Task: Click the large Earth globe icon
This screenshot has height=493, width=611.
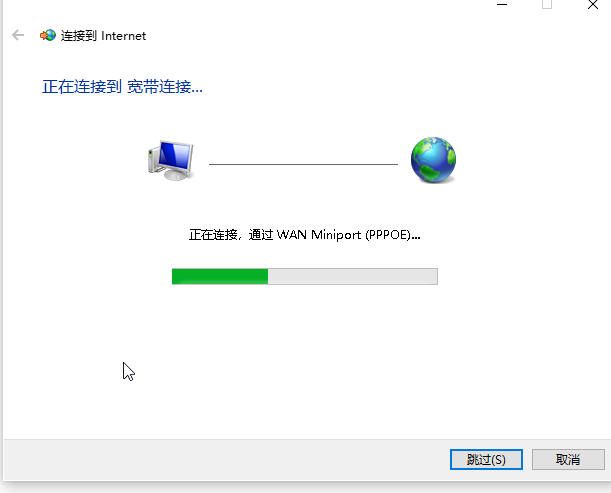Action: 433,160
